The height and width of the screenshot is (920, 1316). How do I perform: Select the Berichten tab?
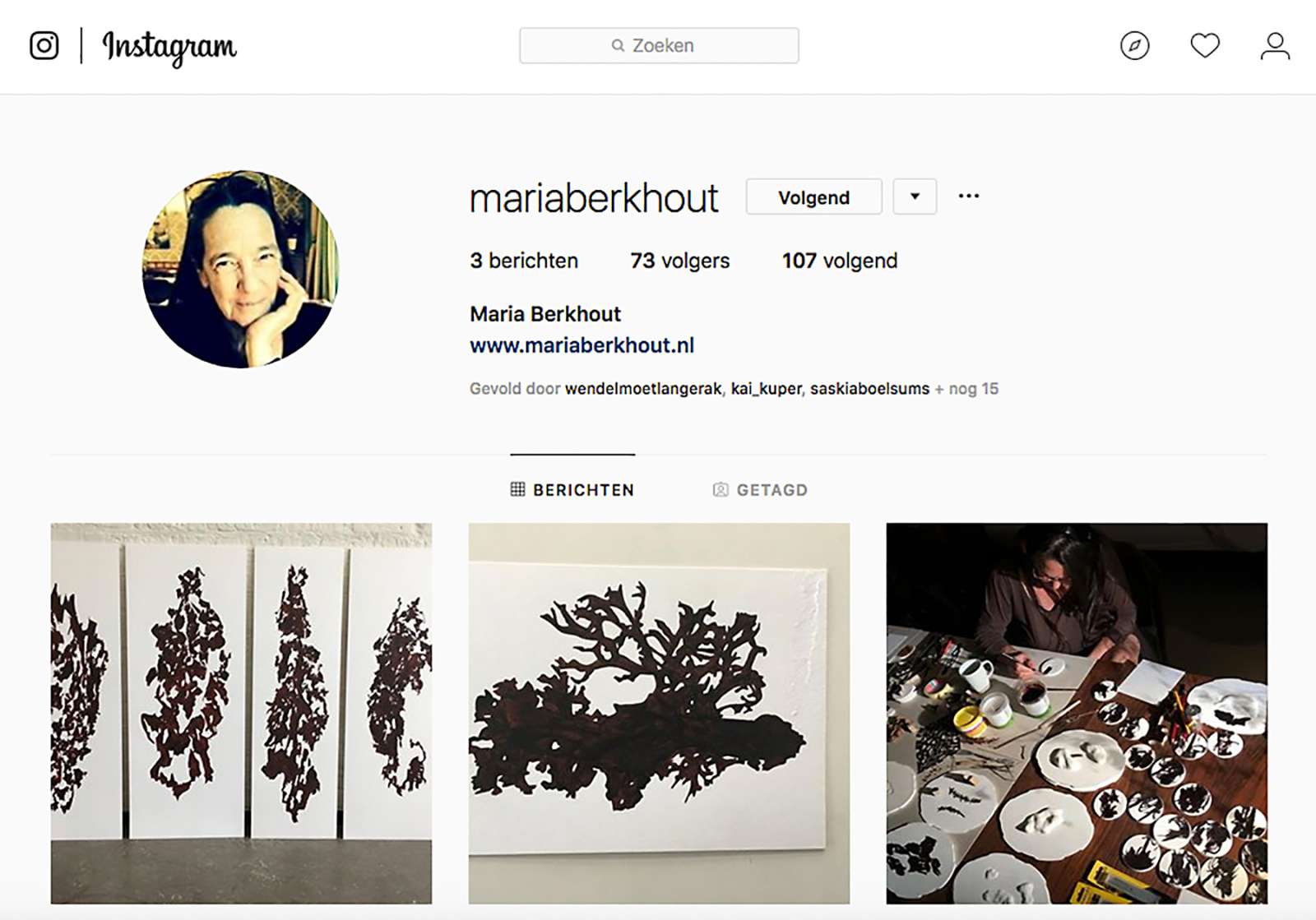click(x=572, y=490)
